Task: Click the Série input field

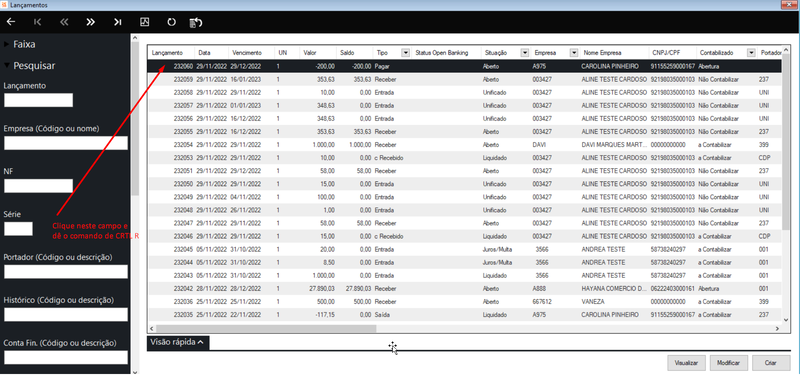Action: [18, 229]
